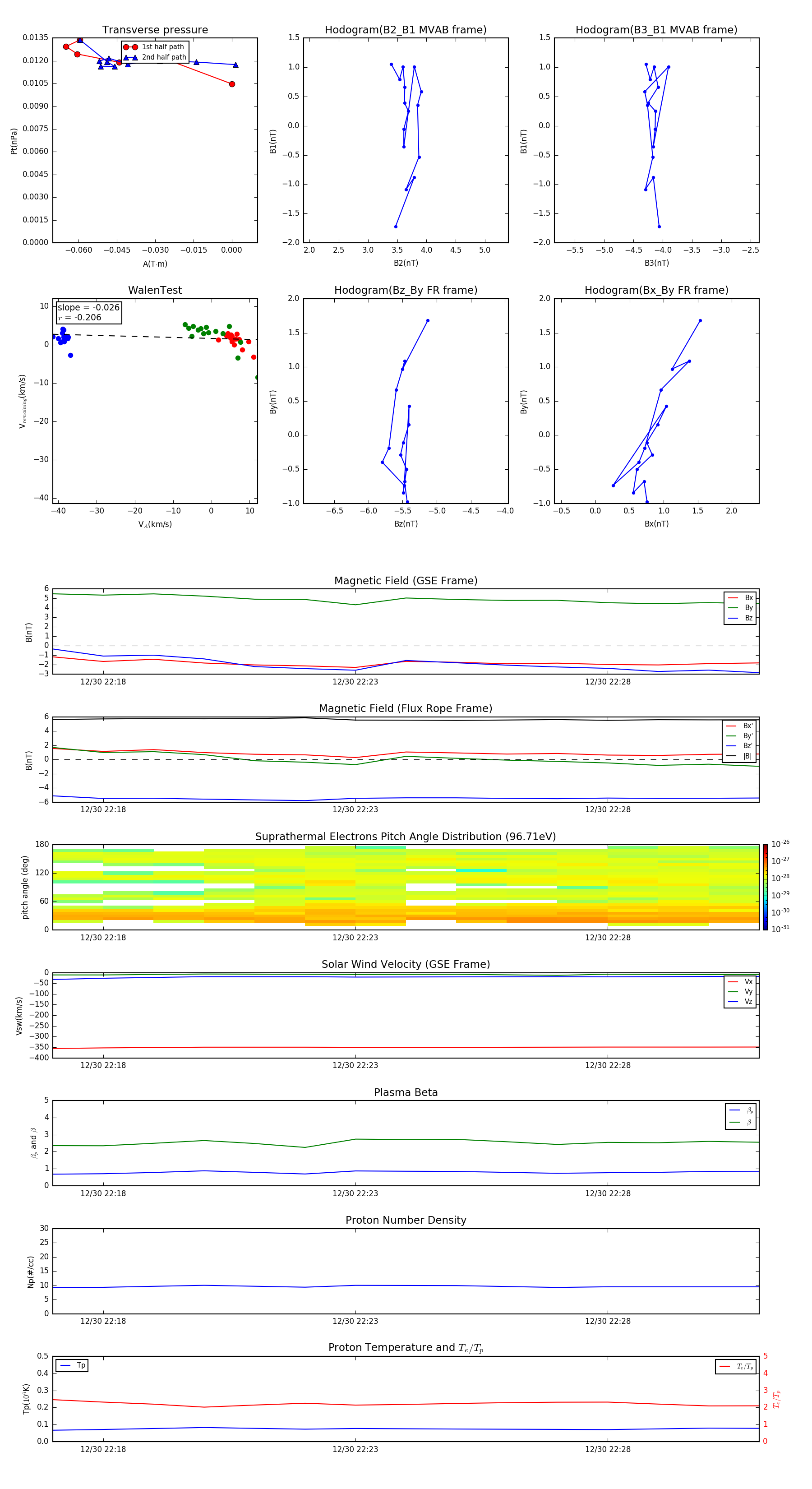The image size is (812, 1489).
Task: Select the '2nd half path' legend entry
Action: pos(155,57)
